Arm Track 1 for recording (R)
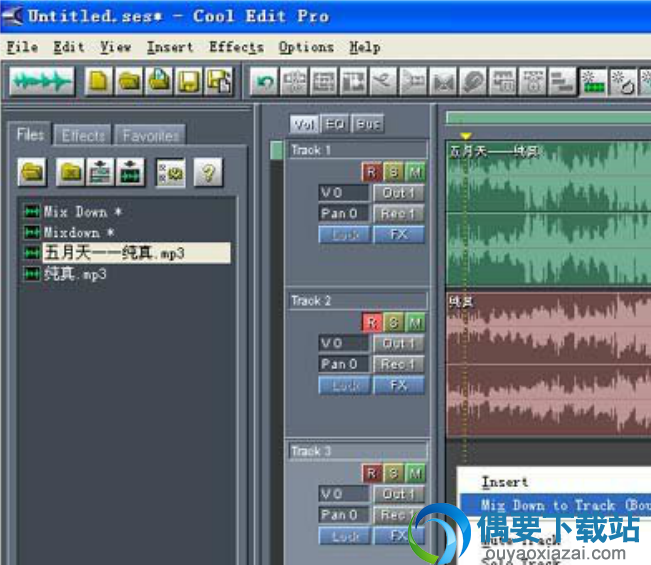The width and height of the screenshot is (651, 565). (x=372, y=172)
